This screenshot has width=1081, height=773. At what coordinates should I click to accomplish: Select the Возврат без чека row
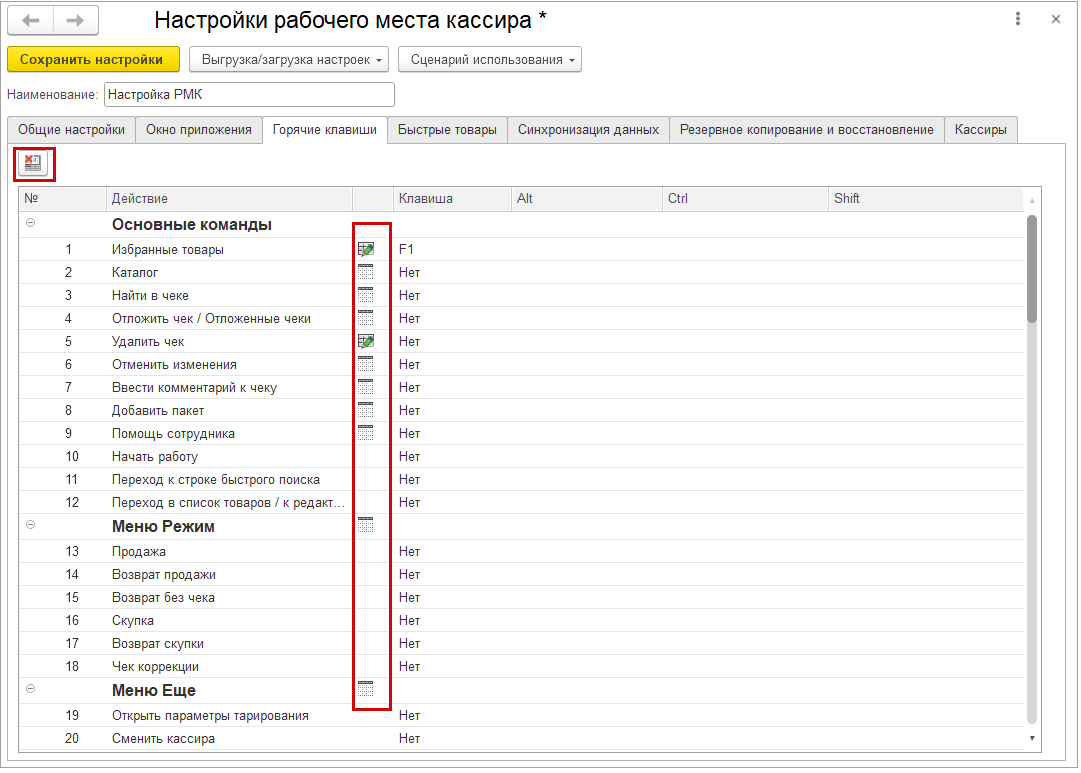(522, 597)
